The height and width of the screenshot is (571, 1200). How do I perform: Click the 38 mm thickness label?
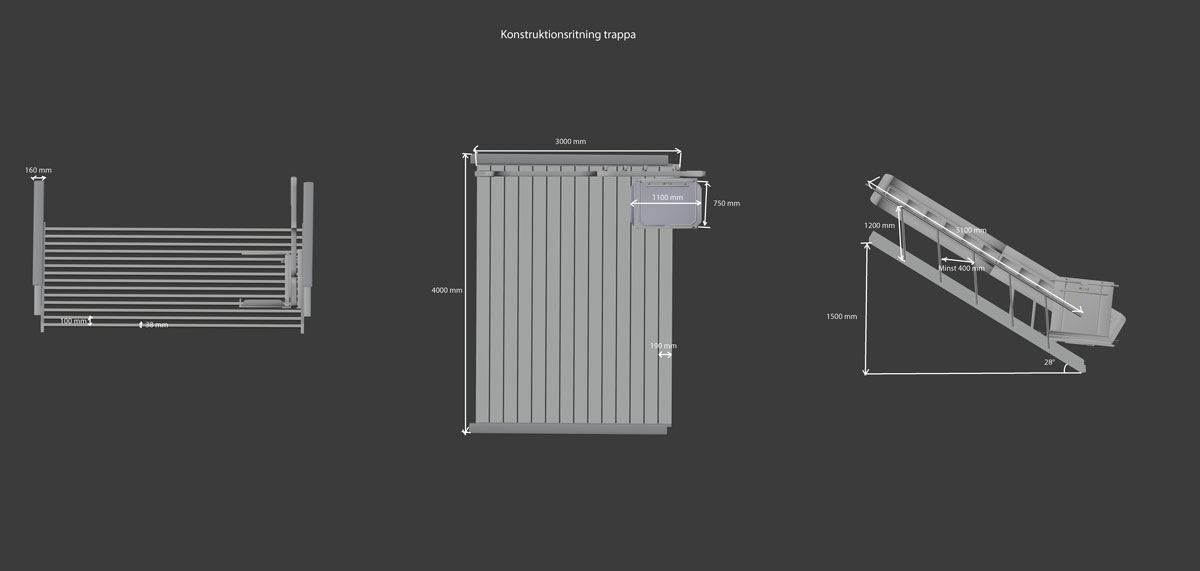pos(156,325)
